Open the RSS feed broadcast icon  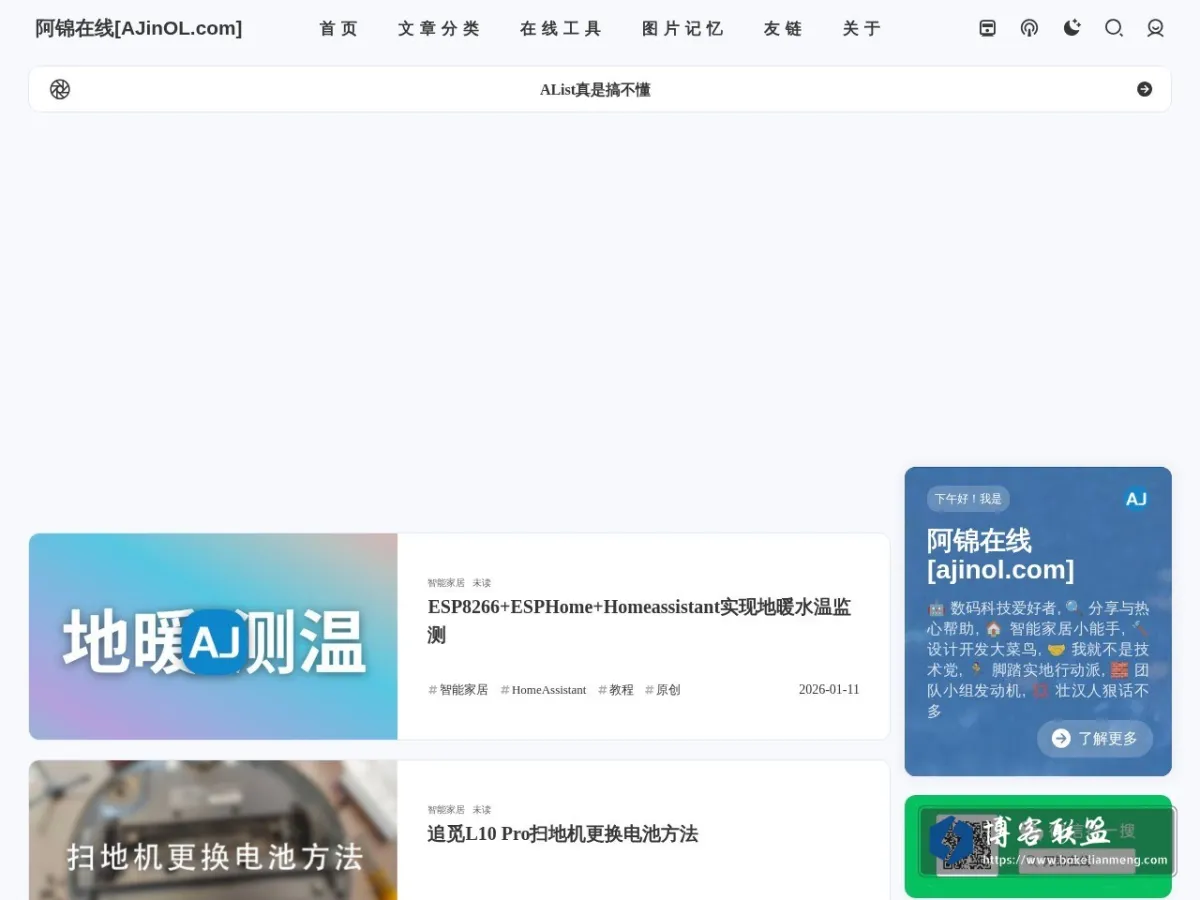click(x=1029, y=28)
